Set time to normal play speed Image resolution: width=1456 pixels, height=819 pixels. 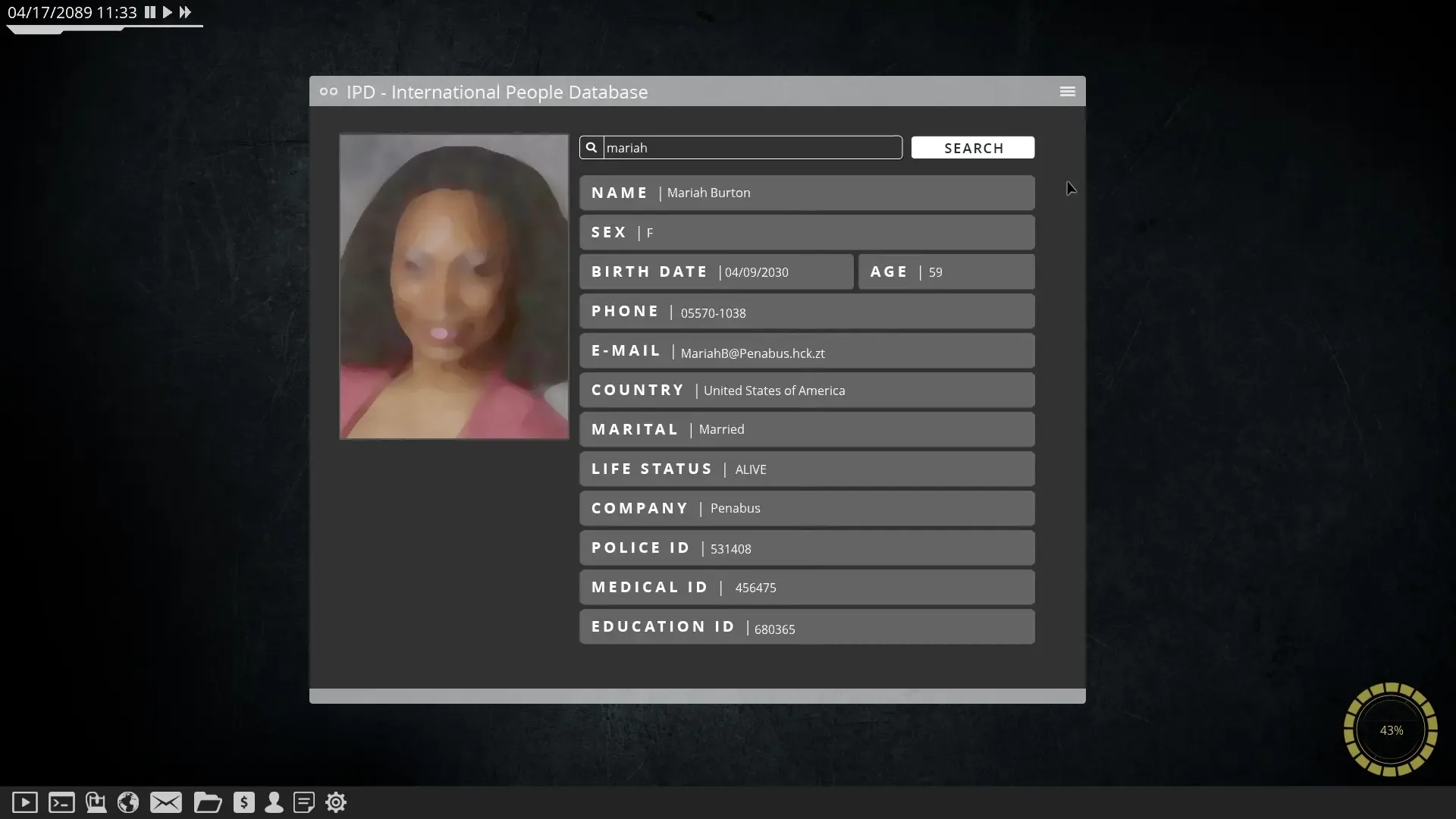pyautogui.click(x=168, y=12)
